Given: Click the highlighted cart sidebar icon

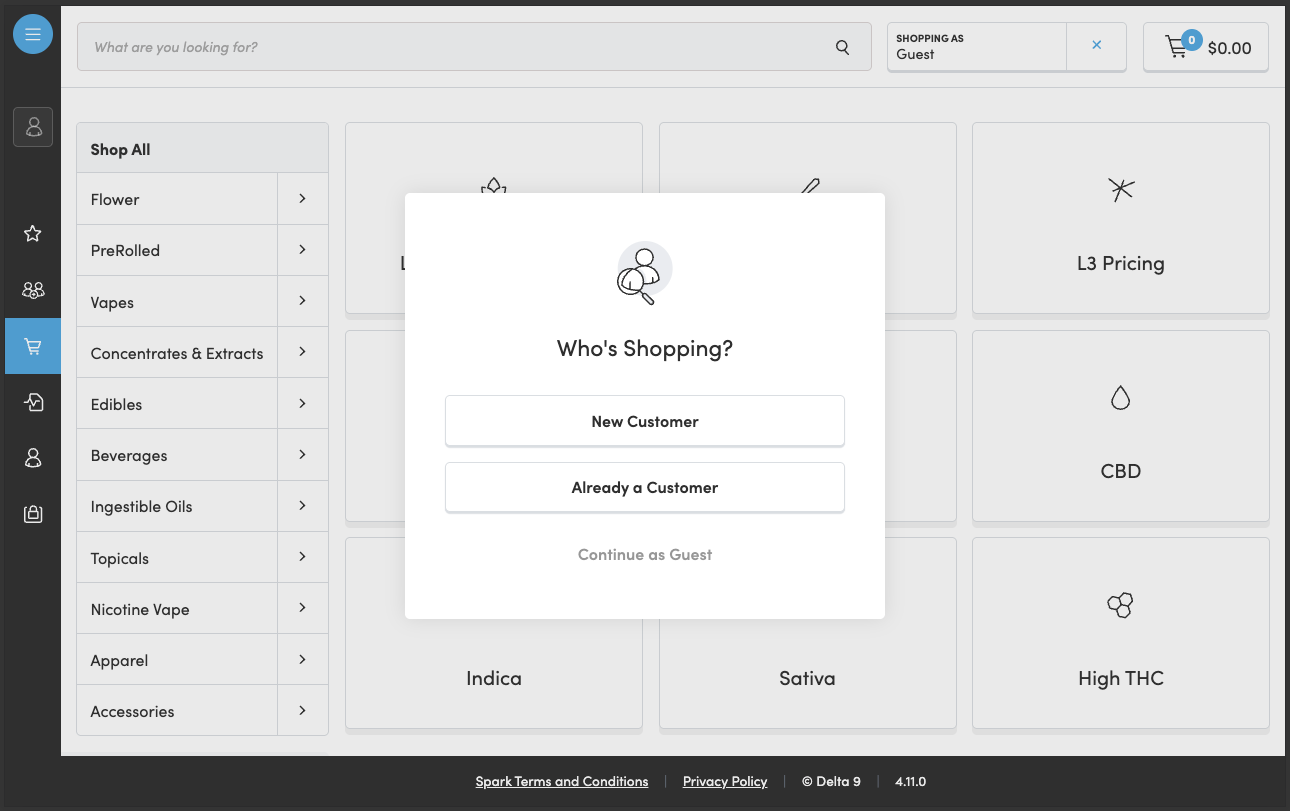Looking at the screenshot, I should click(x=33, y=346).
